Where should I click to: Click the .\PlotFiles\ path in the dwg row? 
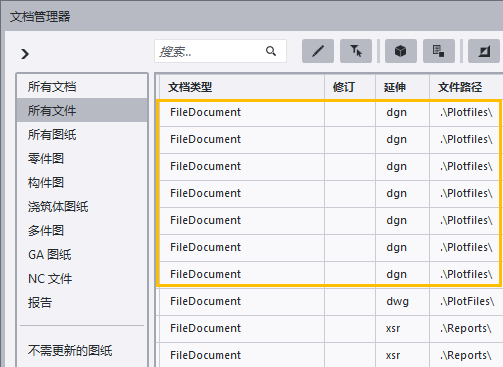(466, 301)
